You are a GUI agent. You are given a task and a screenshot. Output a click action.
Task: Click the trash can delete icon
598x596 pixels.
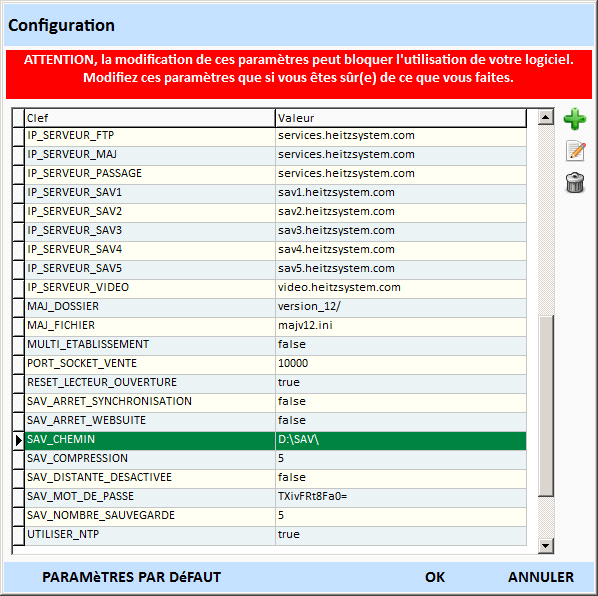tap(575, 183)
